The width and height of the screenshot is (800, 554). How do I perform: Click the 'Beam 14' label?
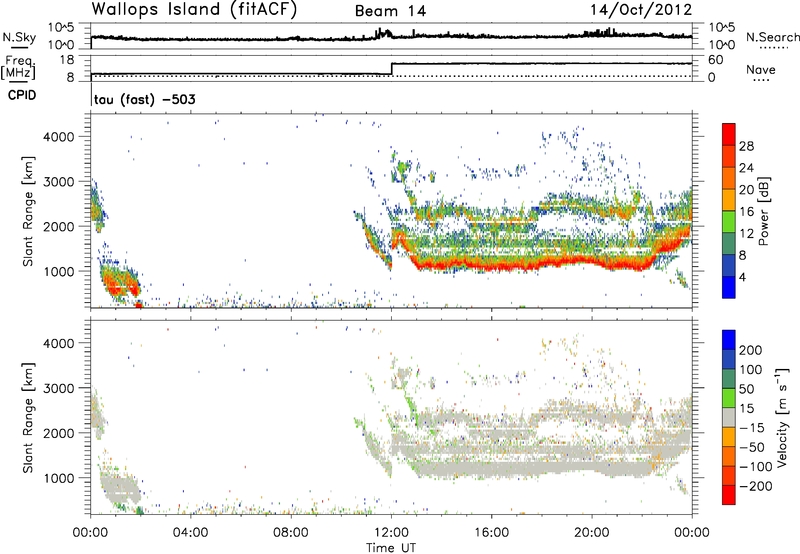390,11
